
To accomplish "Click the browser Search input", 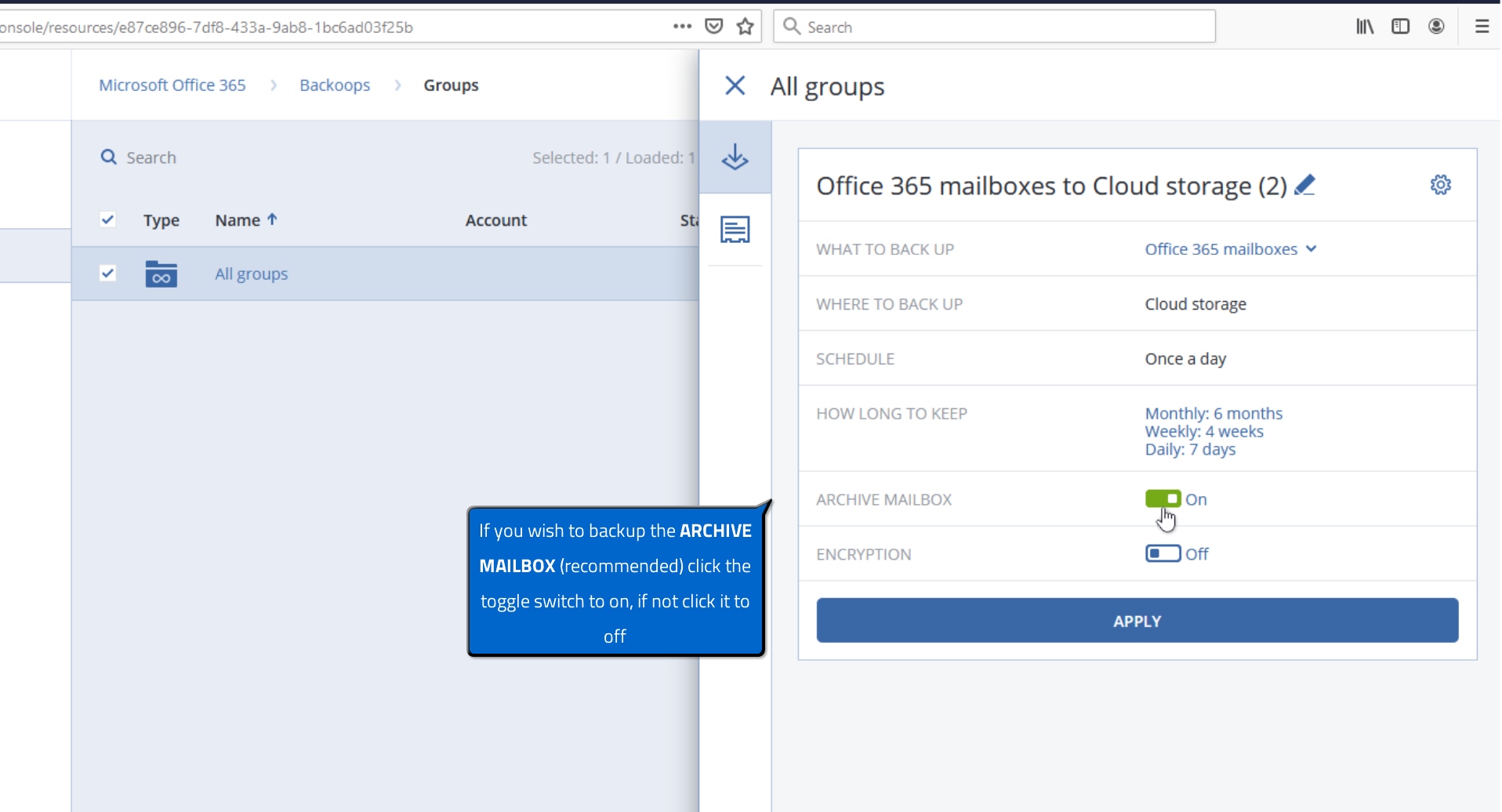I will click(994, 27).
